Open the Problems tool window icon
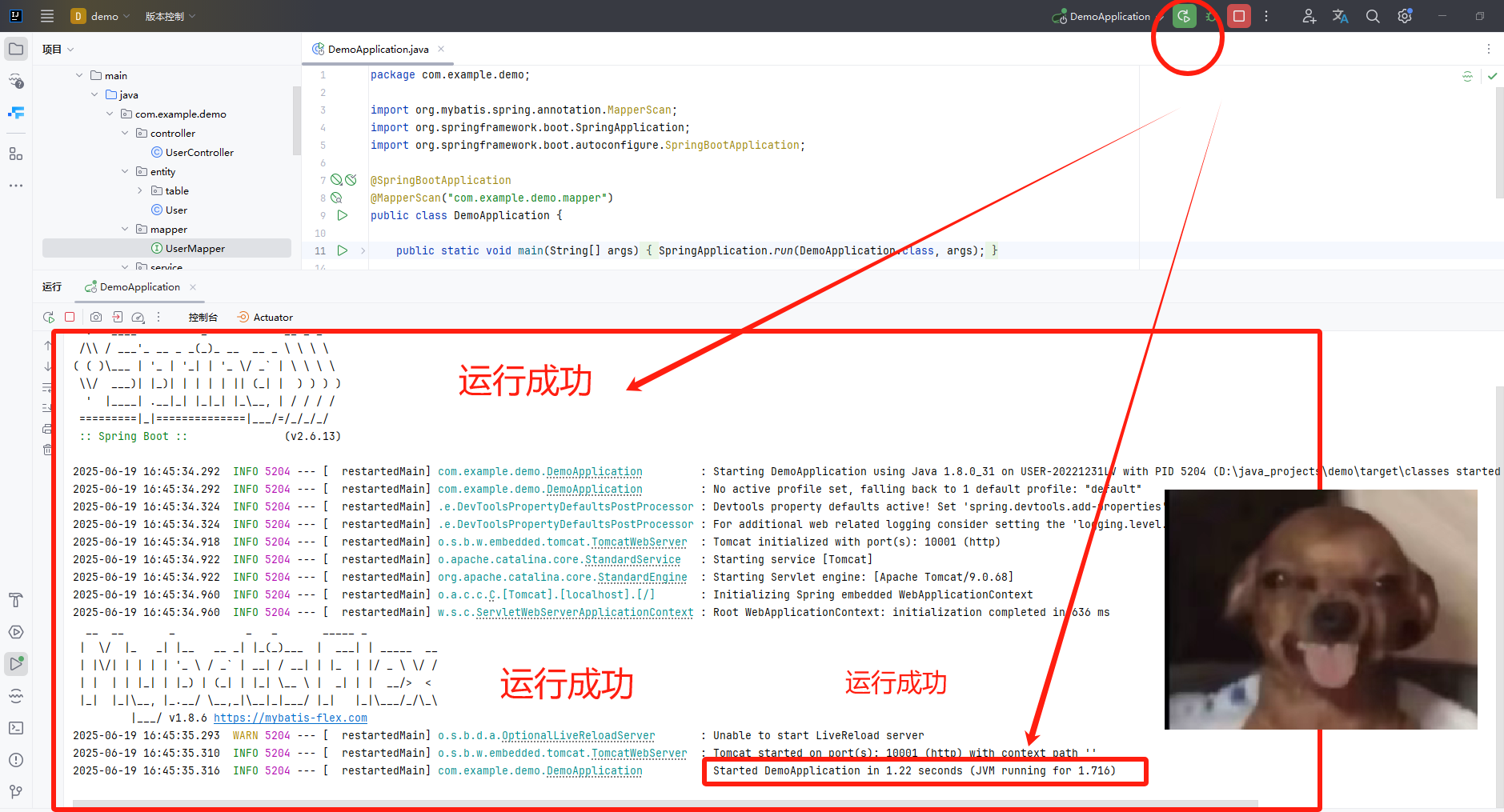Viewport: 1504px width, 812px height. (16, 760)
